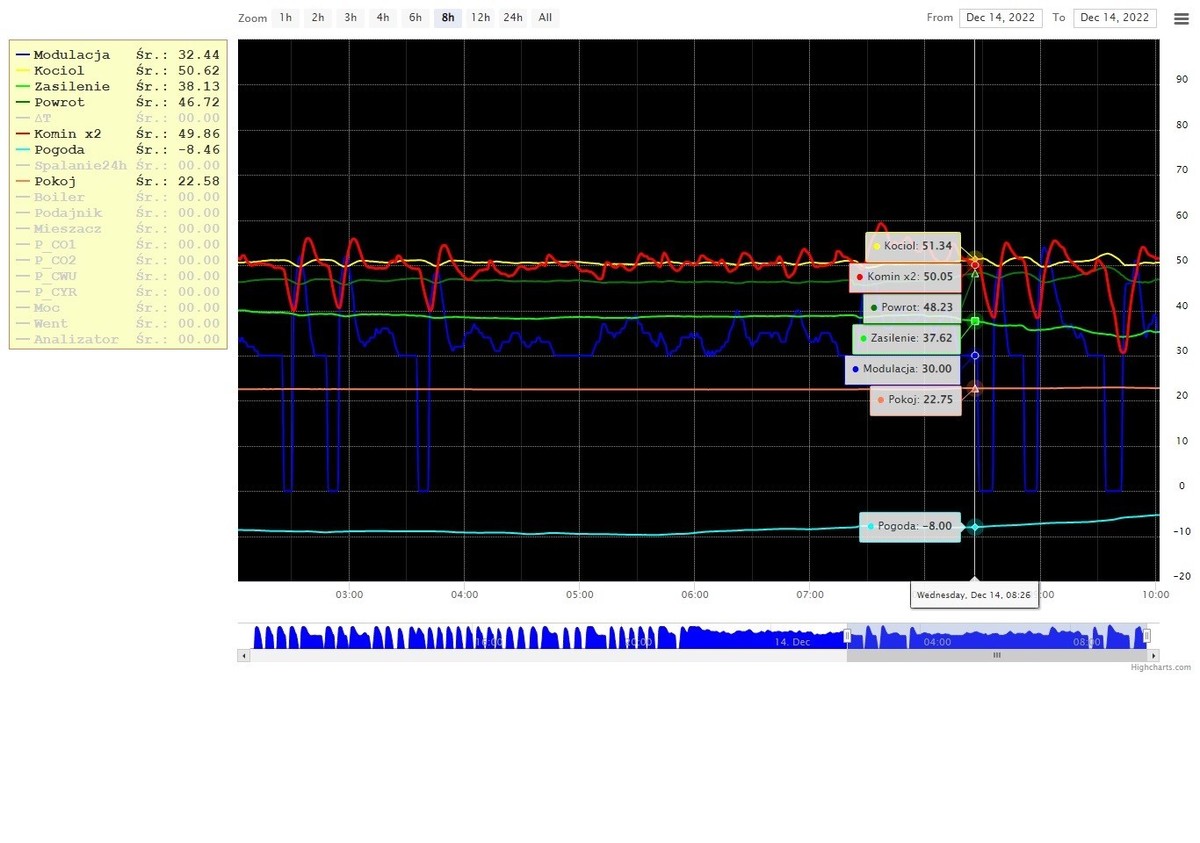
Task: Toggle Komin x2 series visibility
Action: [67, 134]
